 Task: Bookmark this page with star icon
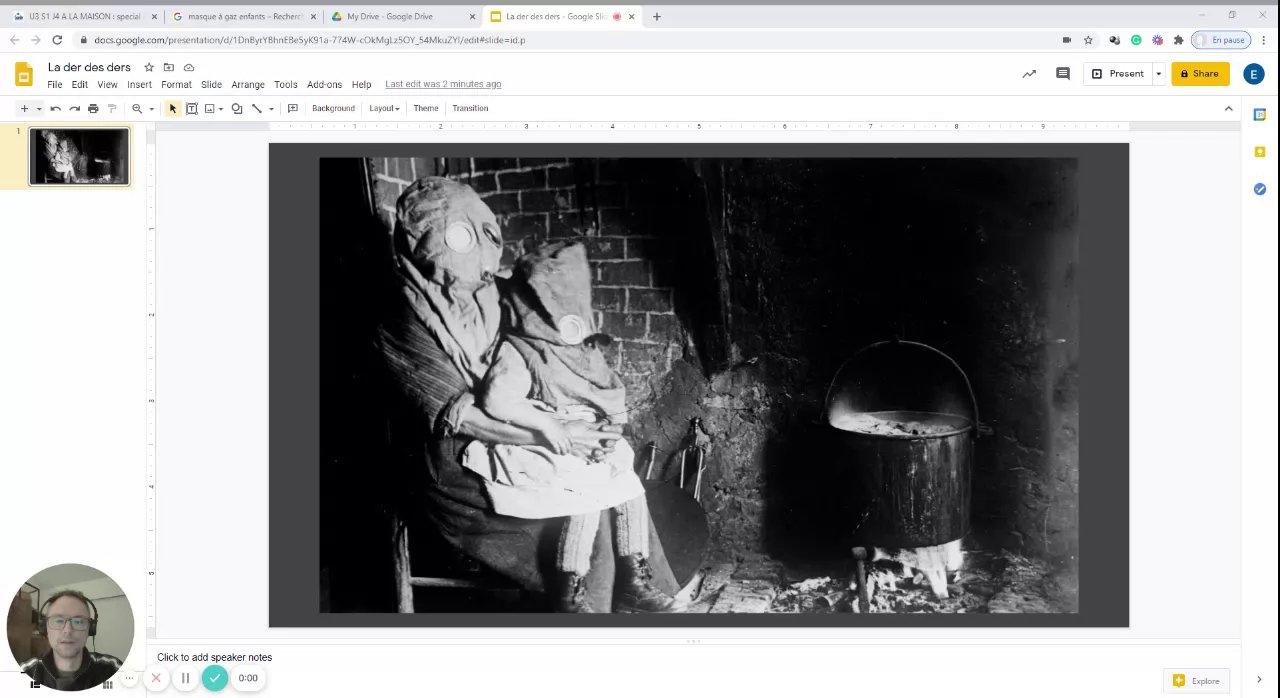pyautogui.click(x=1088, y=40)
